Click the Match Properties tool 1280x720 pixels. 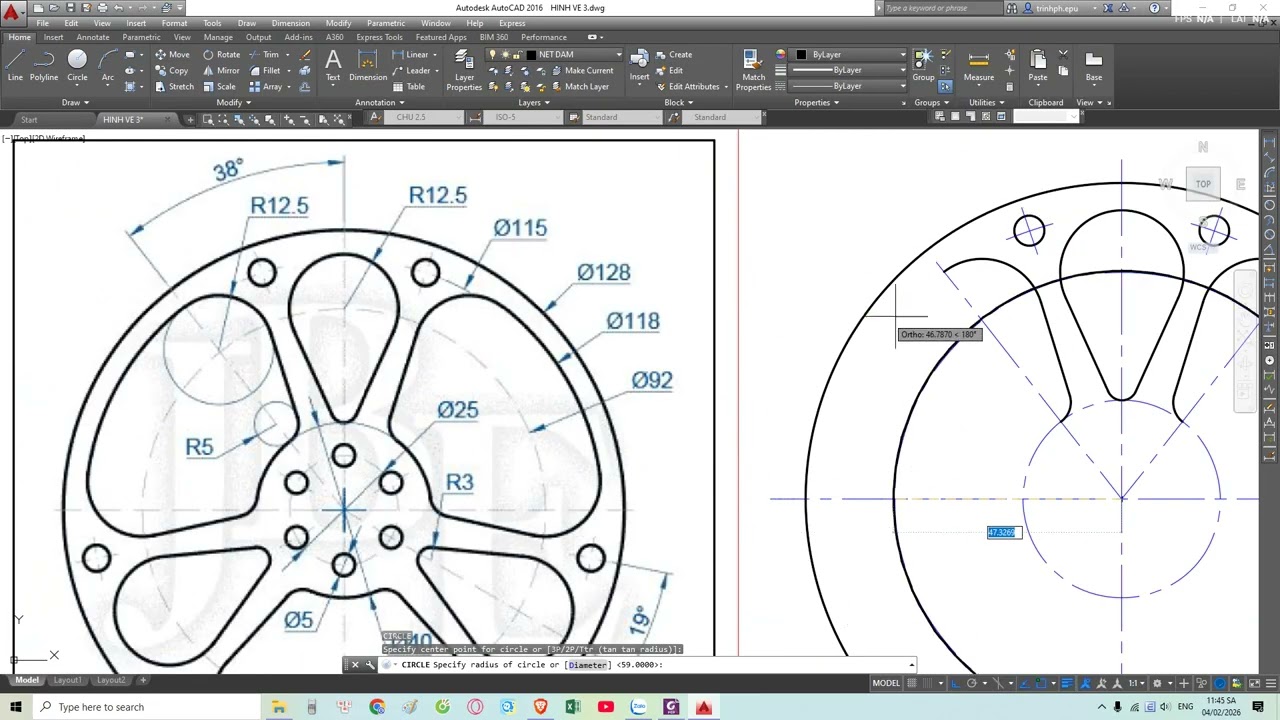[753, 69]
